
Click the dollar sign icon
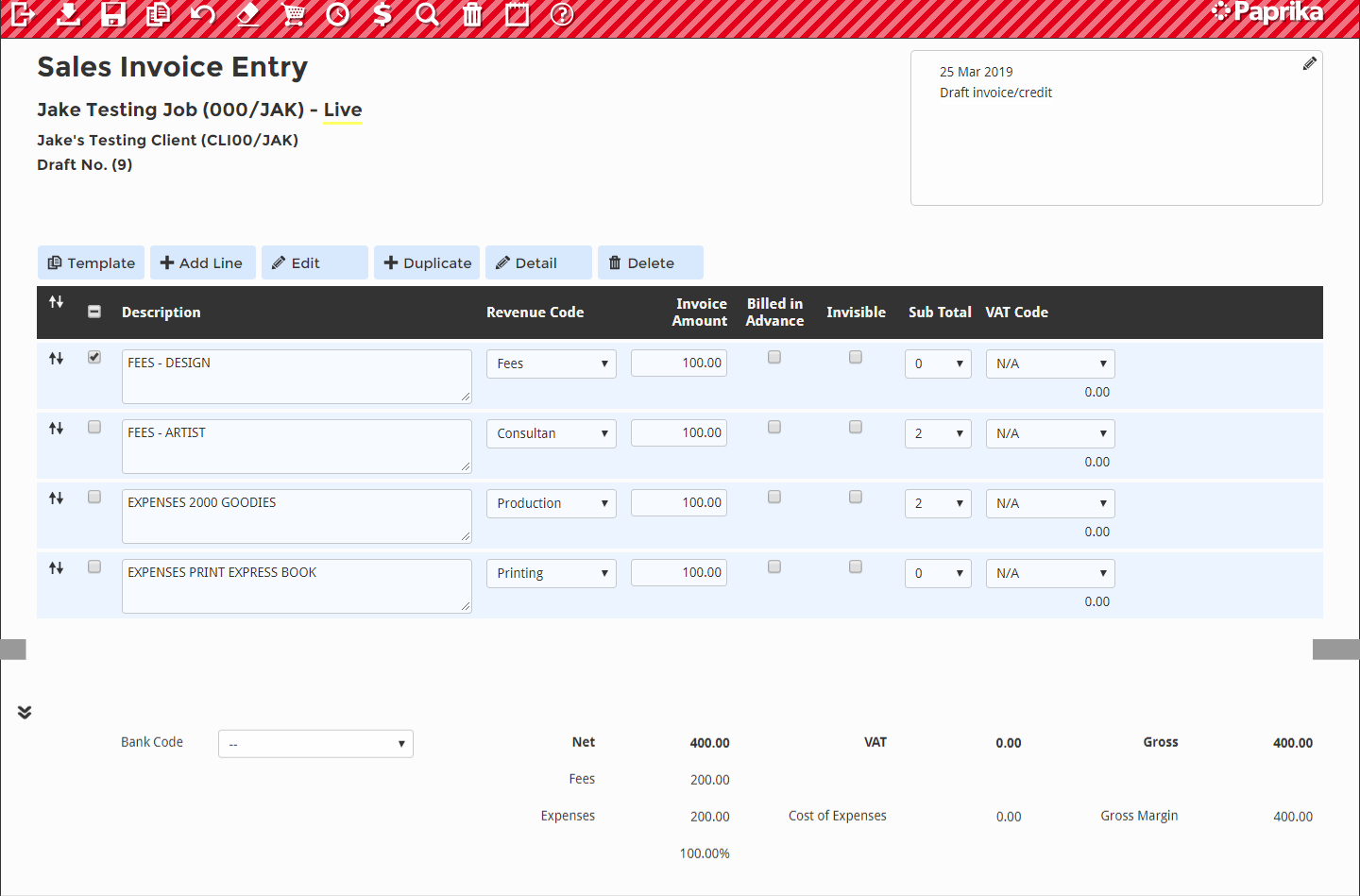click(382, 14)
